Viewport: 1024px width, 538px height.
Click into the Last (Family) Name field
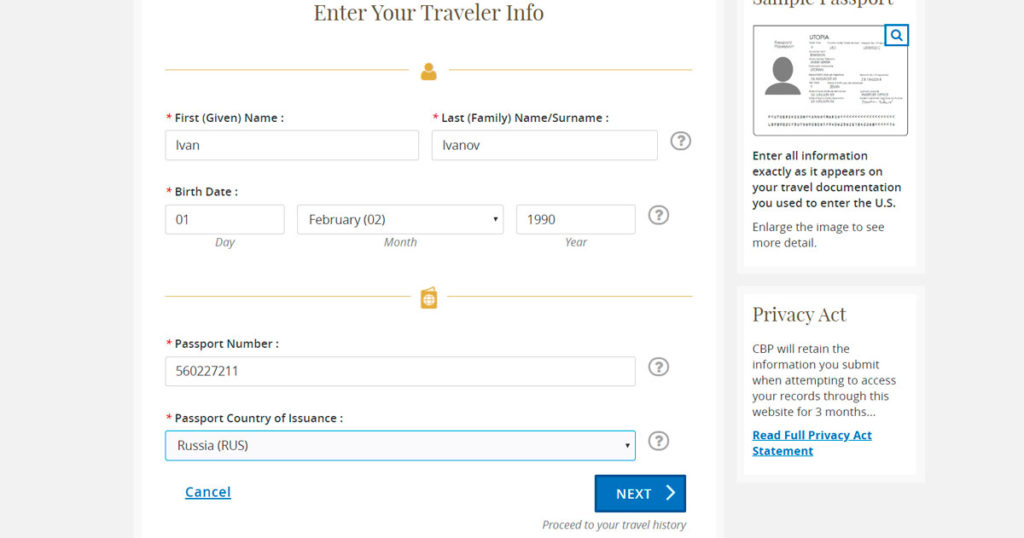point(544,145)
